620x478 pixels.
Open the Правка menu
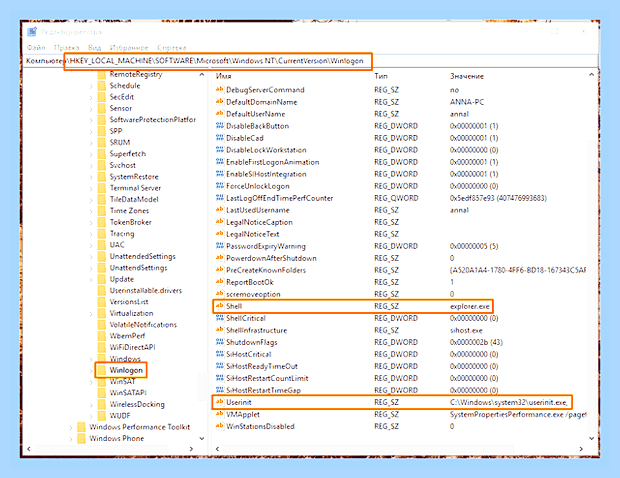pos(66,48)
